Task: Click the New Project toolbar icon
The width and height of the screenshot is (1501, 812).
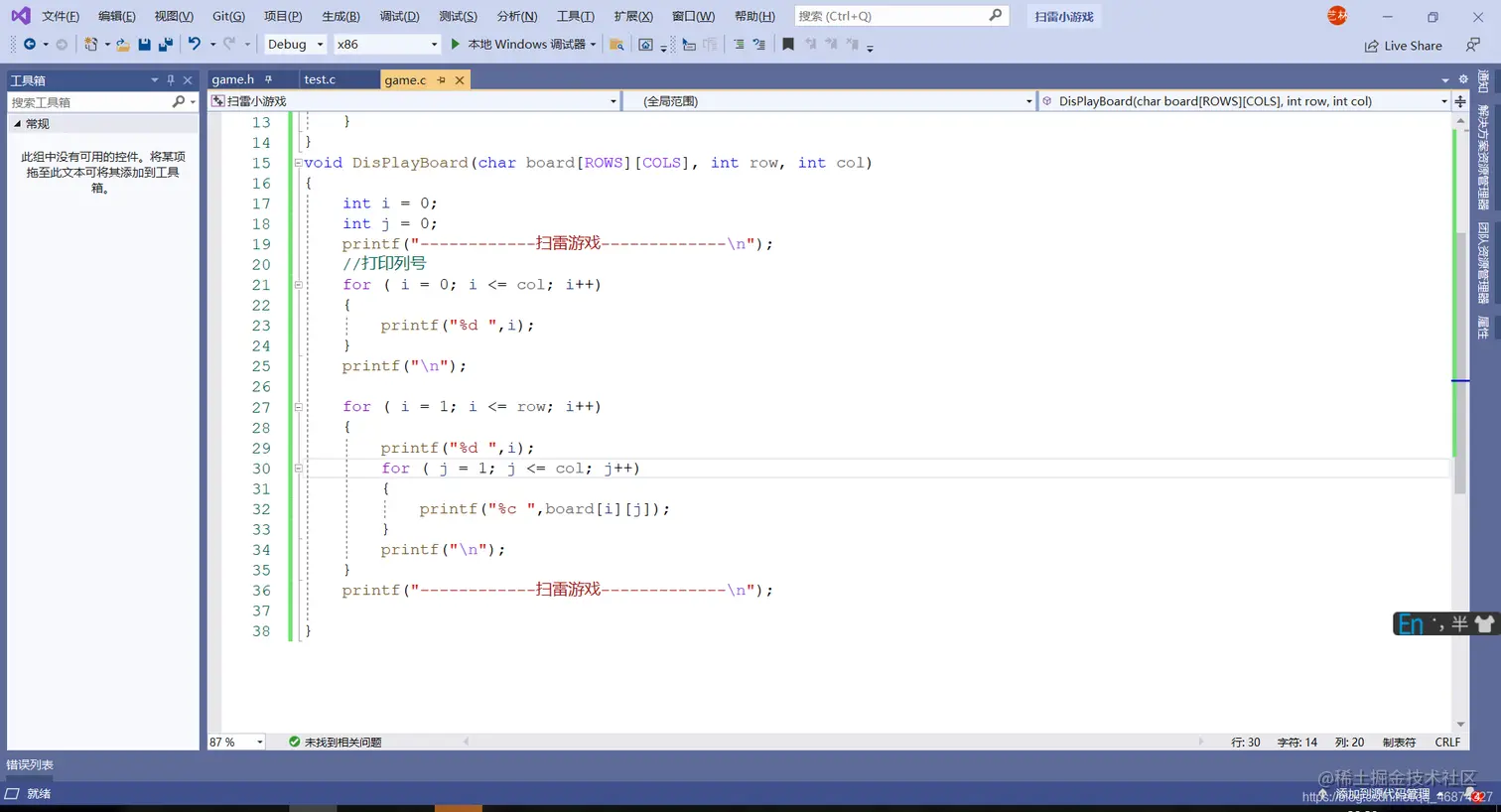Action: [90, 44]
